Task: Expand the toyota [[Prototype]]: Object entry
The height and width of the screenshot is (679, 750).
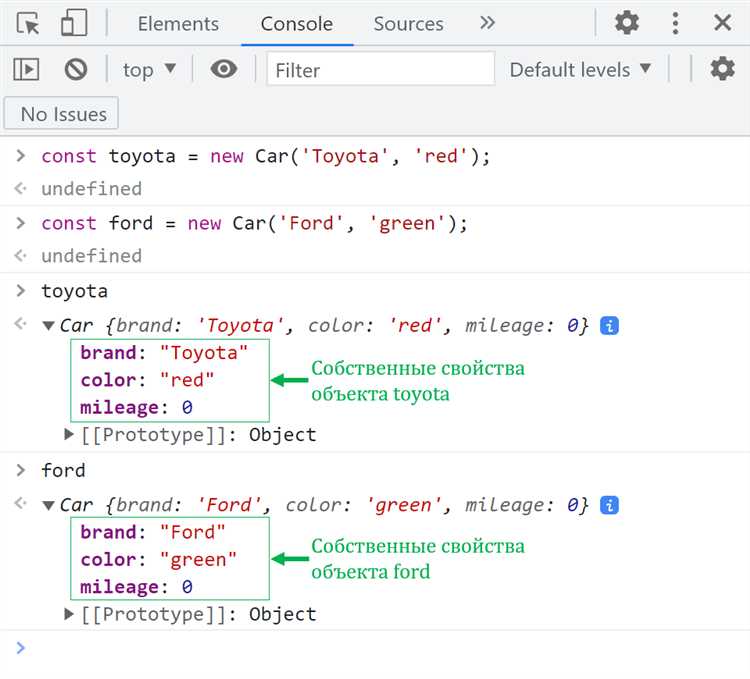Action: click(69, 434)
